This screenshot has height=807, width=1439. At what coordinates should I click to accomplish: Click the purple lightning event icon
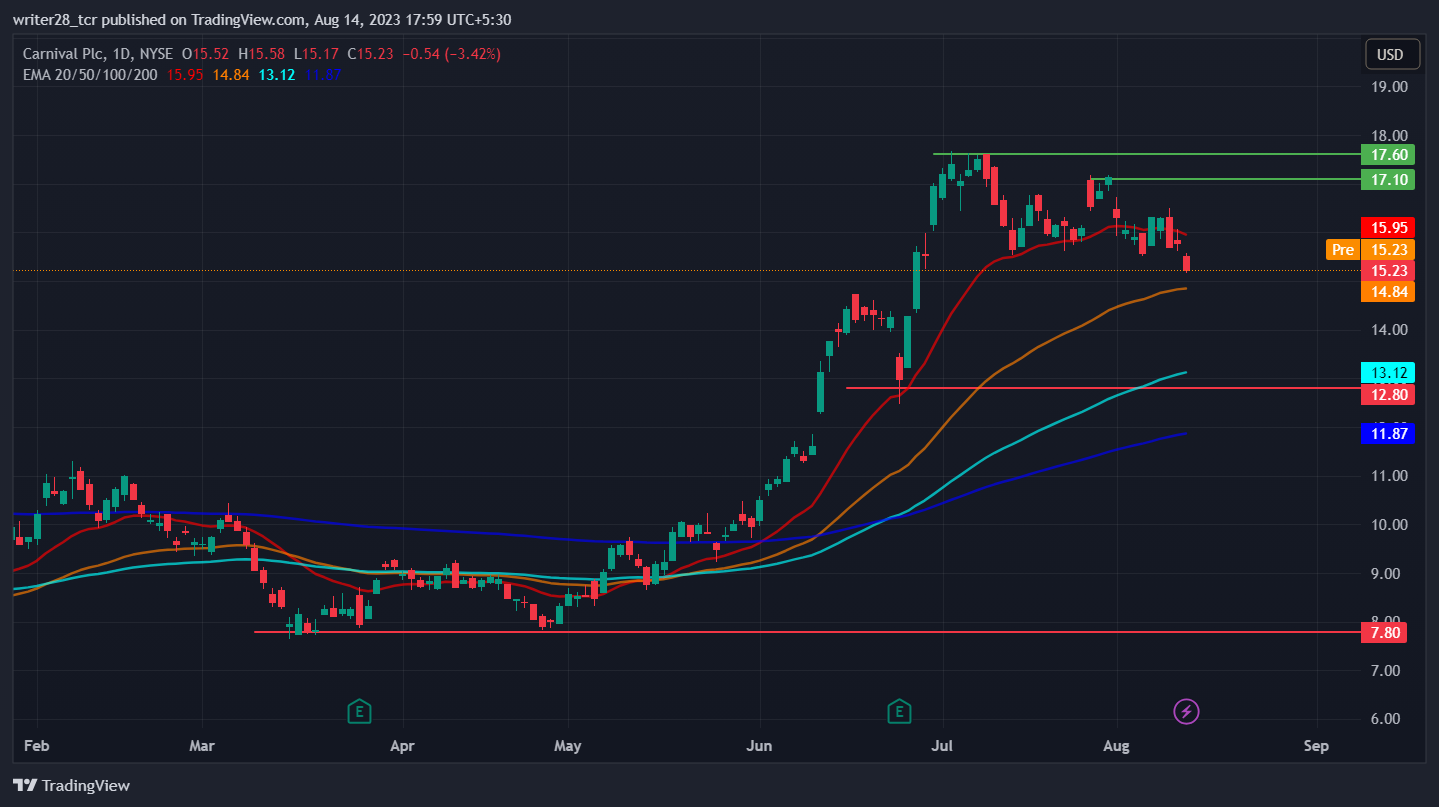[x=1186, y=712]
